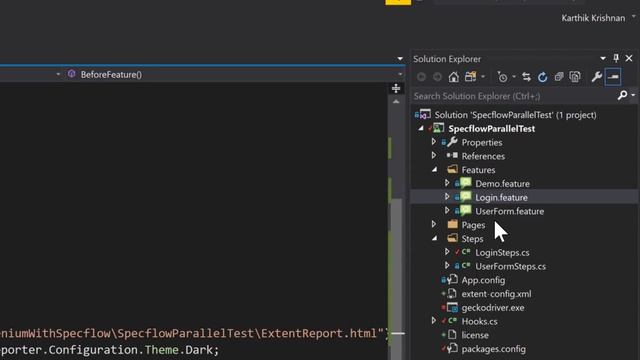Select the App.config file
Viewport: 640px width, 360px height.
(x=483, y=280)
